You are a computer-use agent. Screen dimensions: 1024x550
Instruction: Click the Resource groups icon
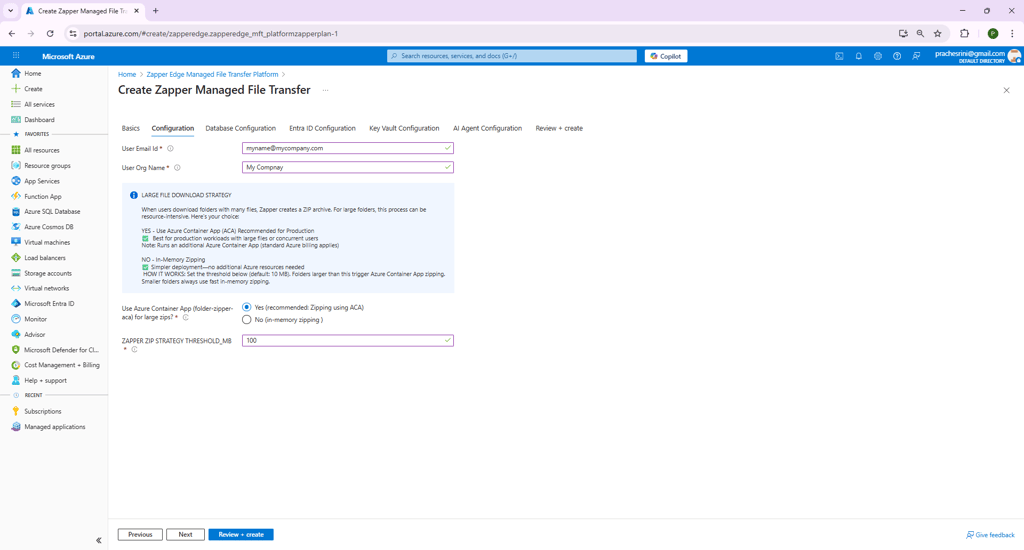click(x=16, y=165)
